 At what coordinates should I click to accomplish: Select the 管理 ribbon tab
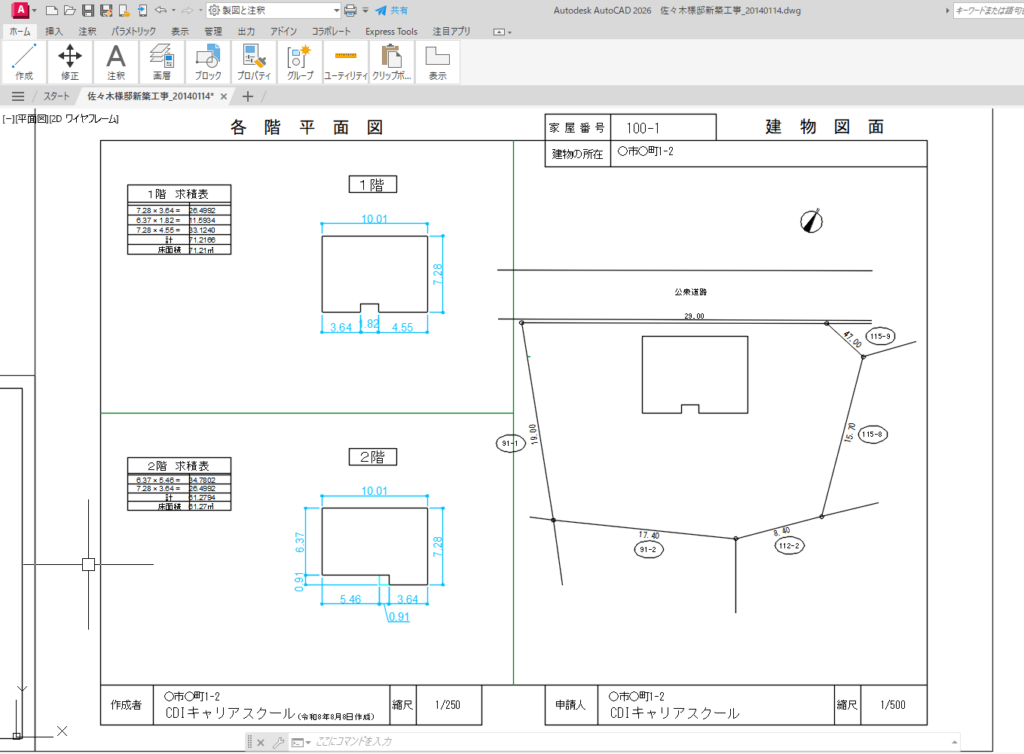[x=213, y=31]
